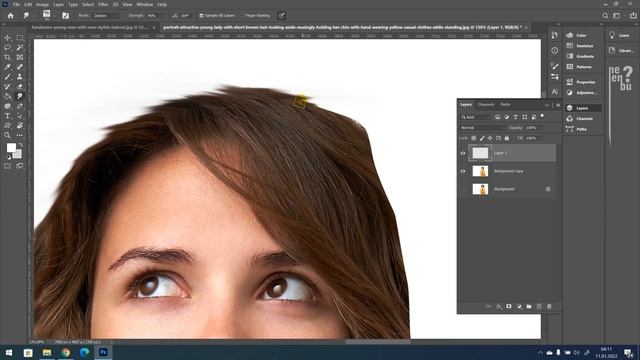Screen dimensions: 640x360
Task: Open the Search icon at top right
Action: click(x=605, y=16)
